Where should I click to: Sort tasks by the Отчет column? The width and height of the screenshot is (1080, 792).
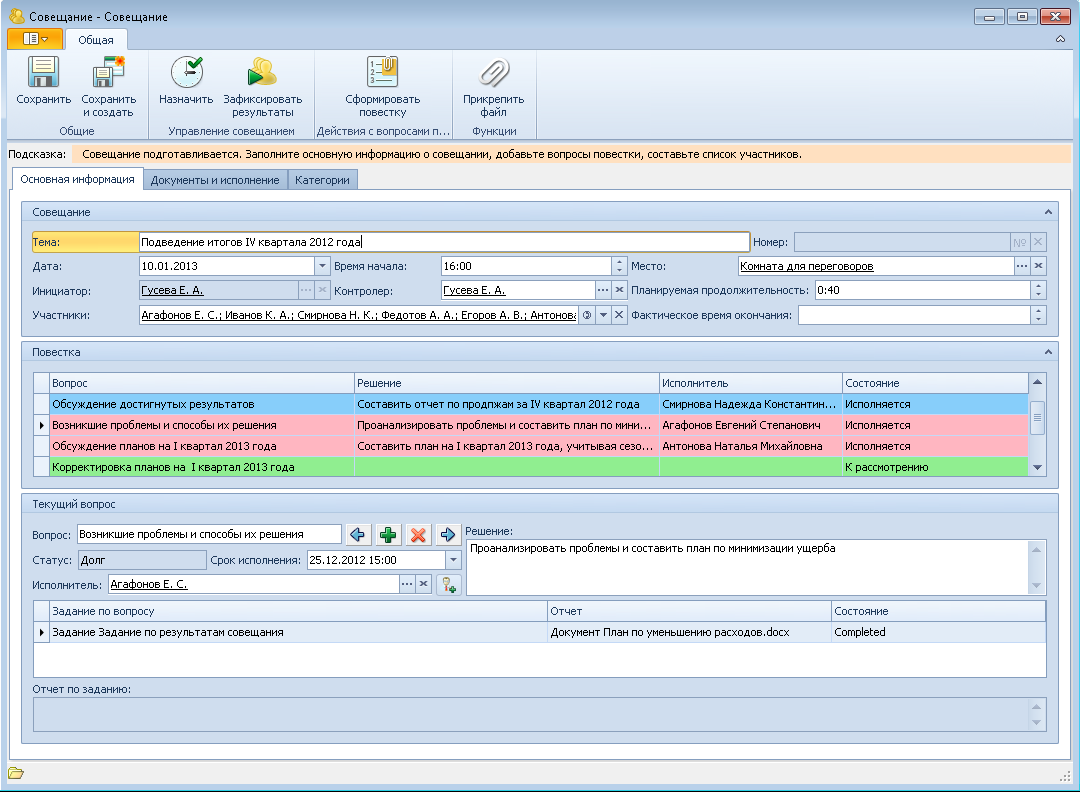tap(689, 611)
